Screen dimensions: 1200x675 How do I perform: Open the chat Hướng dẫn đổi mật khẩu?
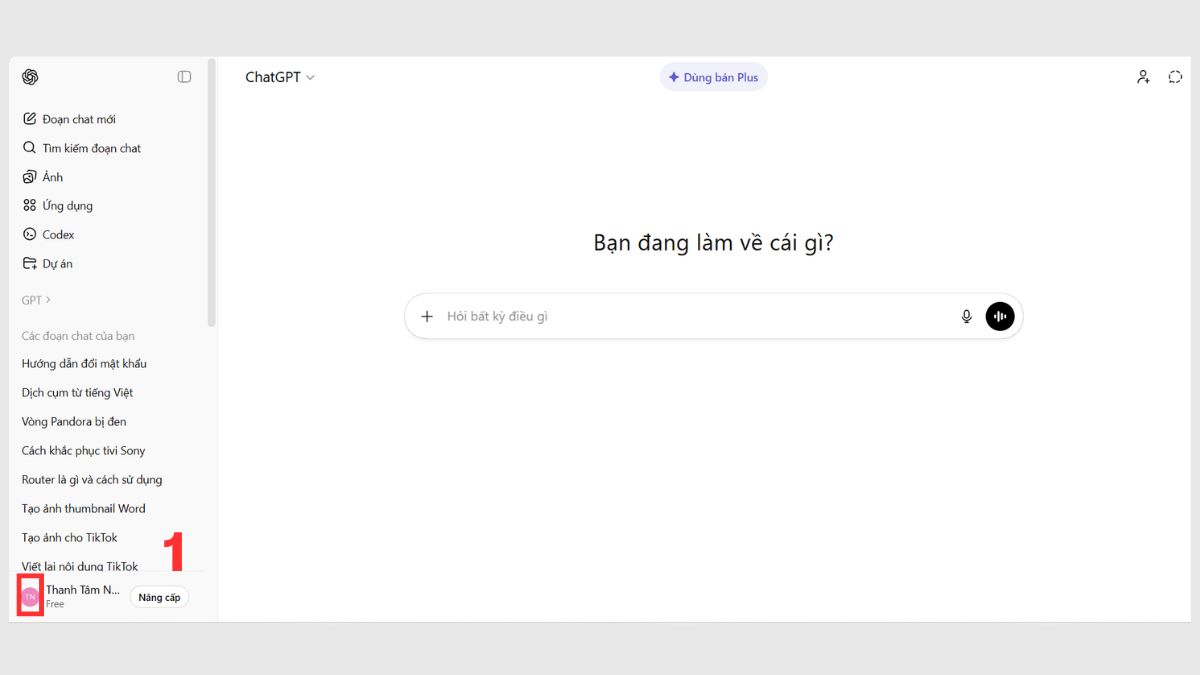coord(84,364)
